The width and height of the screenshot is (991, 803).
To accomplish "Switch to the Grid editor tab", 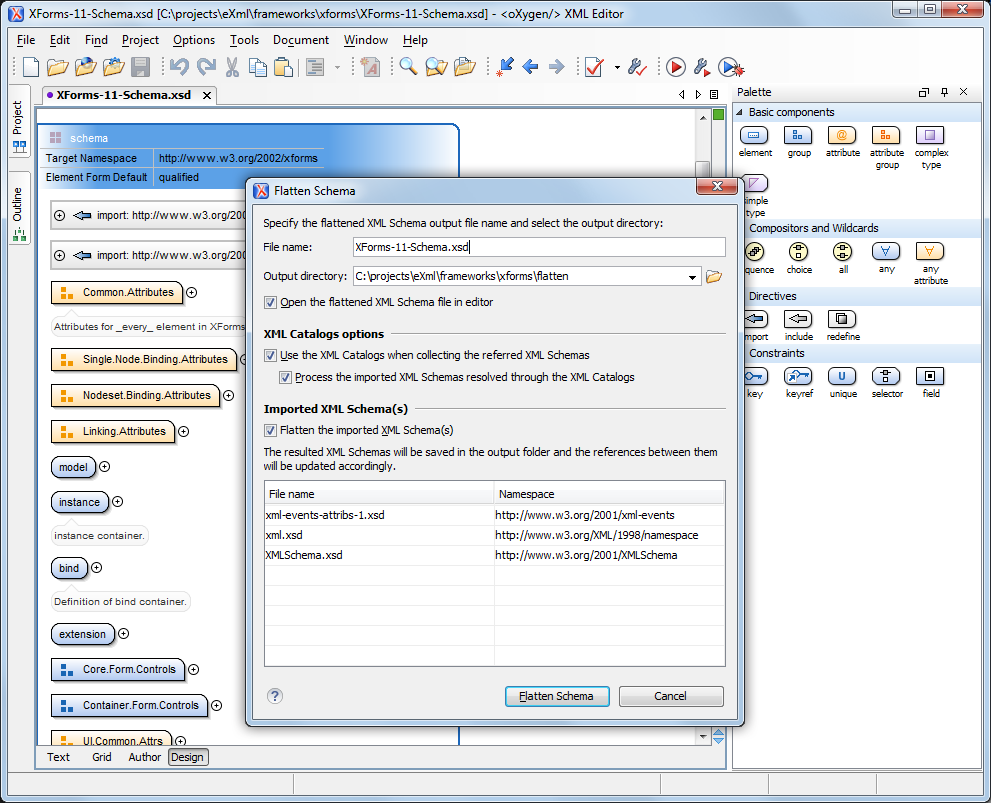I will click(x=102, y=757).
